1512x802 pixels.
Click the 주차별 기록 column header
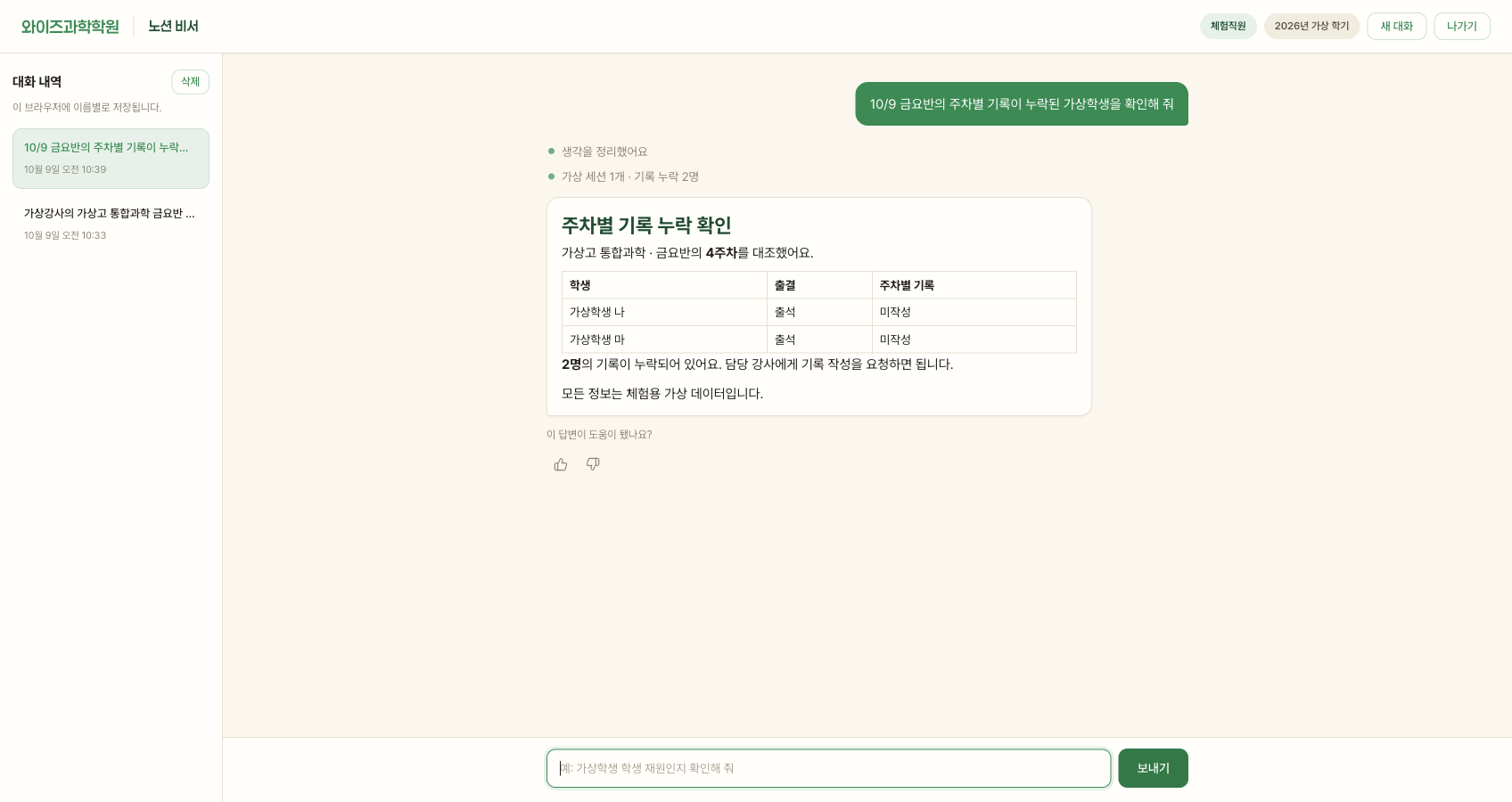point(974,285)
